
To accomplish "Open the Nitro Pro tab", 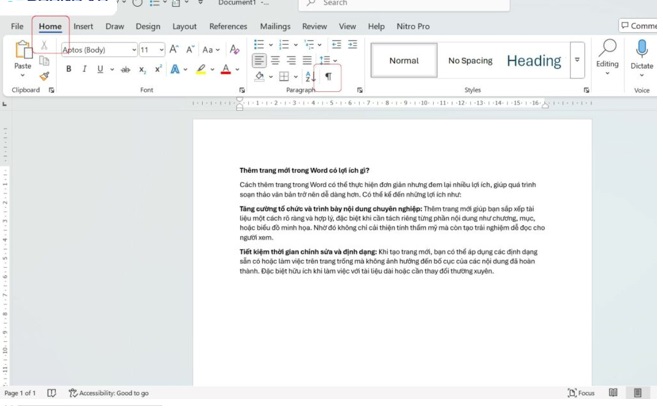I will pyautogui.click(x=413, y=26).
